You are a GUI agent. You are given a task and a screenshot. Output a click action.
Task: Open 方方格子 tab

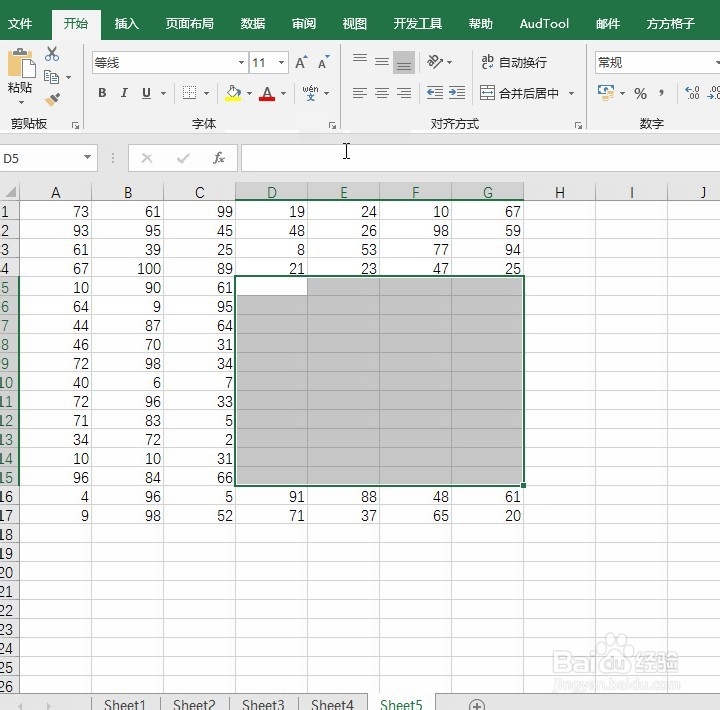(x=670, y=23)
